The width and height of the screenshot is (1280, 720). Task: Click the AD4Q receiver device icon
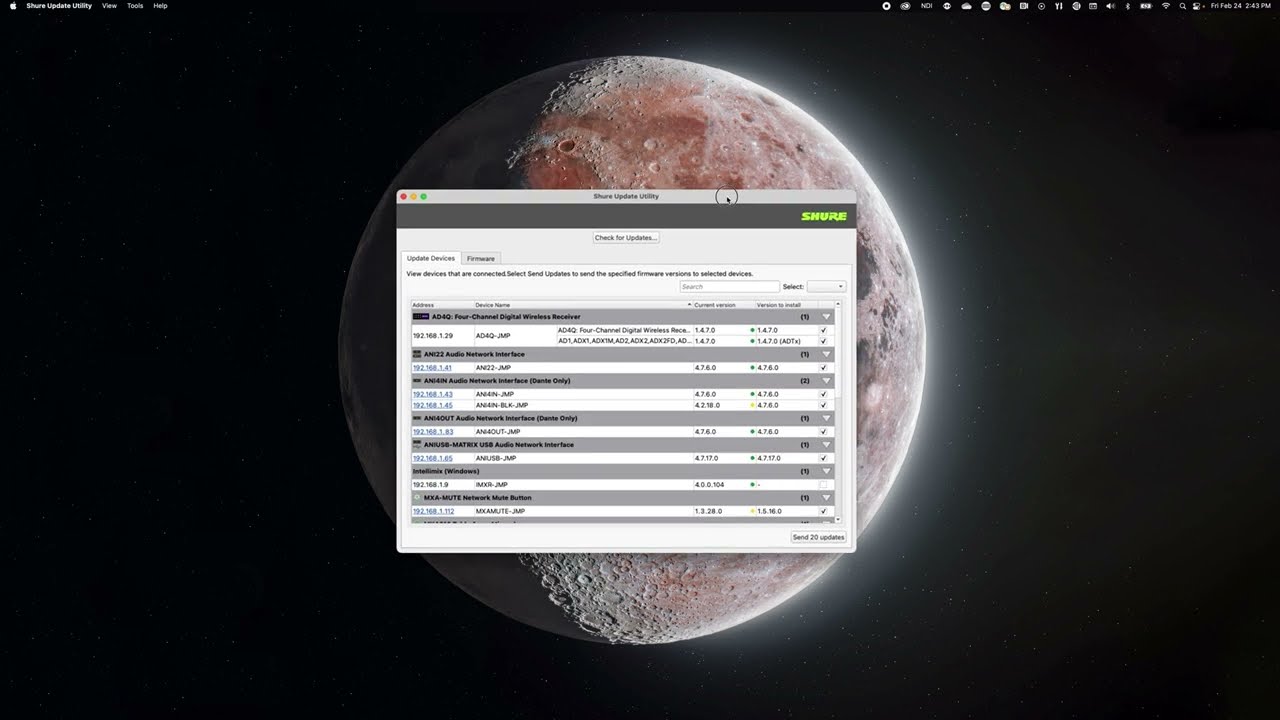coord(420,316)
